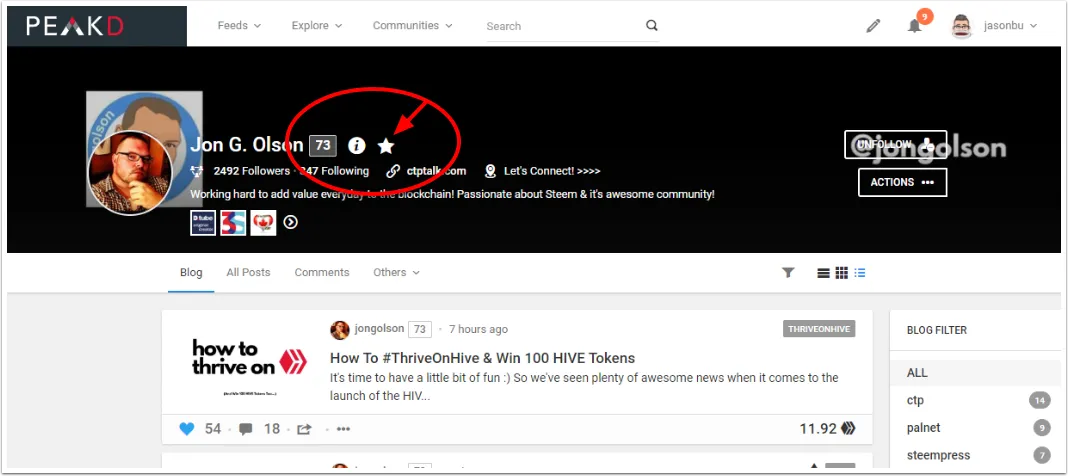The width and height of the screenshot is (1068, 476).
Task: Toggle the favorite star icon
Action: pos(386,145)
